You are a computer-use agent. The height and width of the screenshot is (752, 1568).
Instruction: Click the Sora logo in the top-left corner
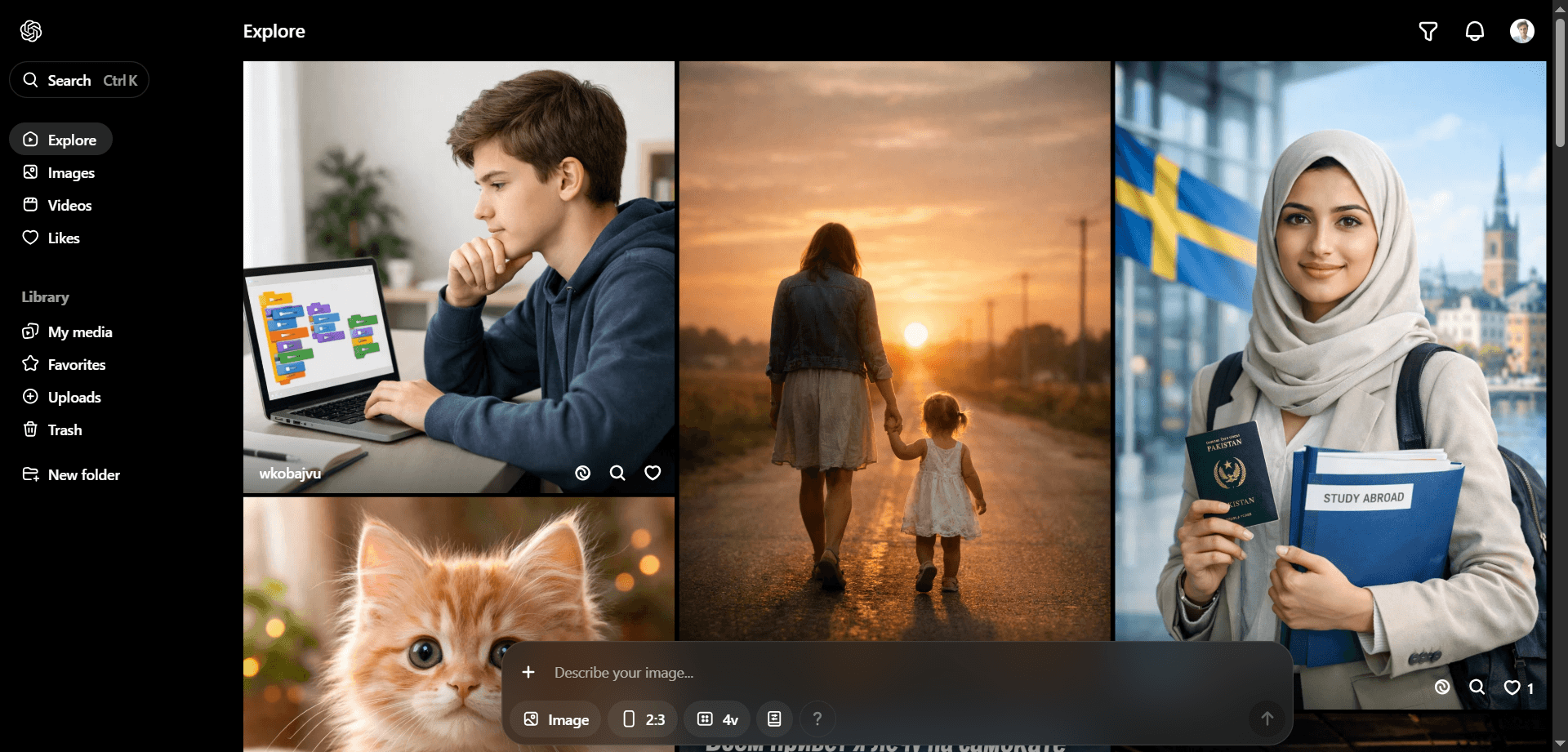click(x=30, y=31)
